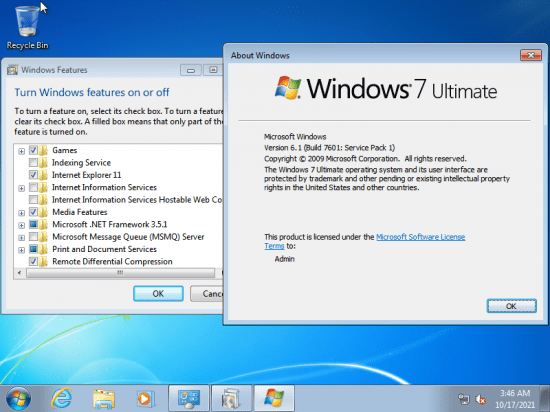Toggle the Print and Document Services checkbox
This screenshot has width=550, height=412.
(33, 249)
